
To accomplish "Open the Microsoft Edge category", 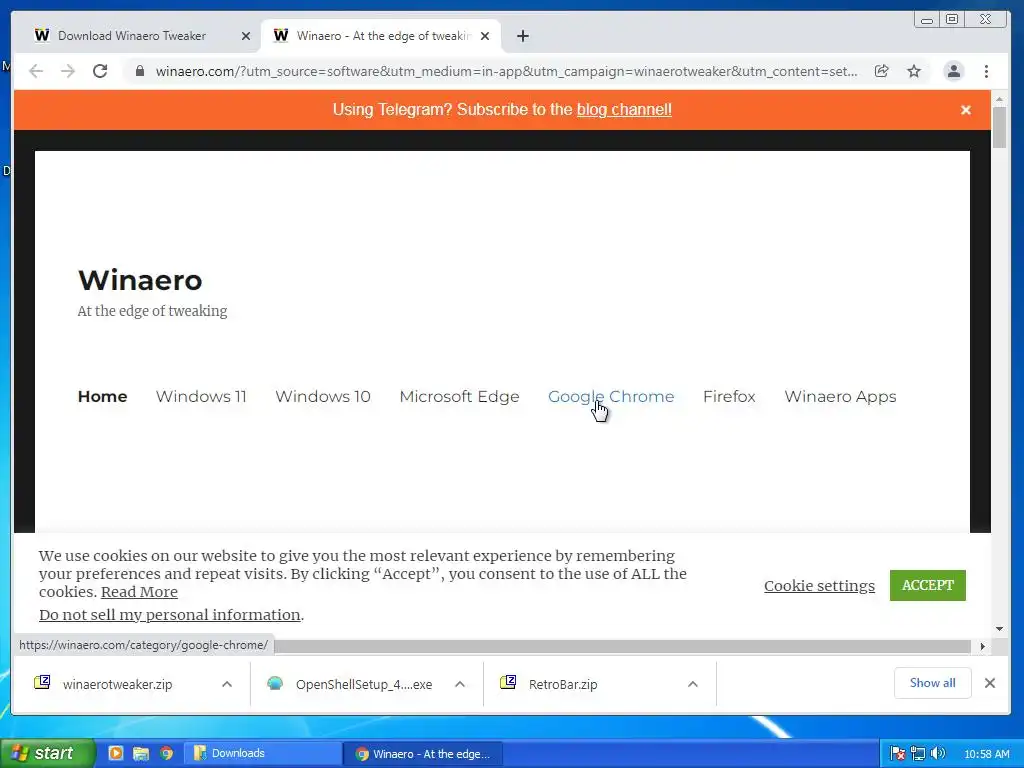I will (x=459, y=396).
